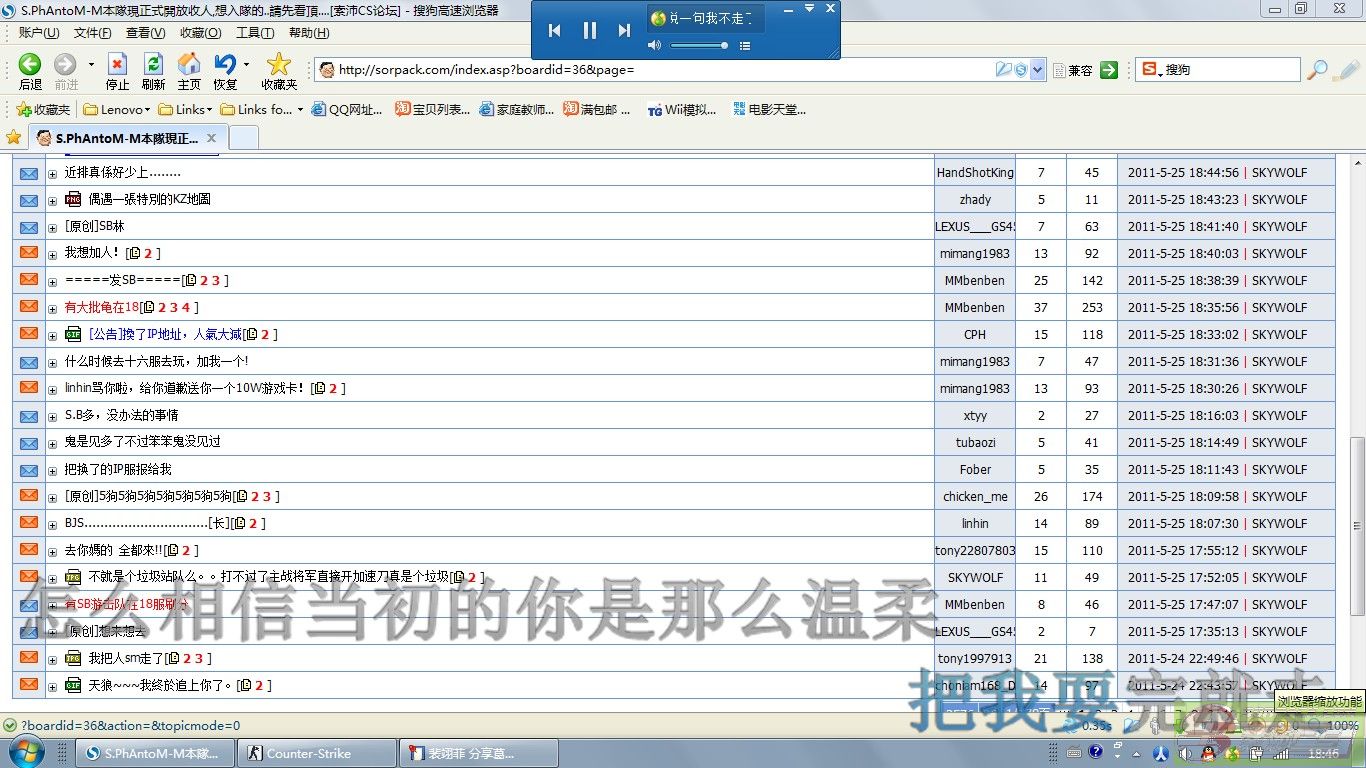Viewport: 1366px width, 768px height.
Task: Expand the address bar history dropdown arrow
Action: click(1037, 70)
